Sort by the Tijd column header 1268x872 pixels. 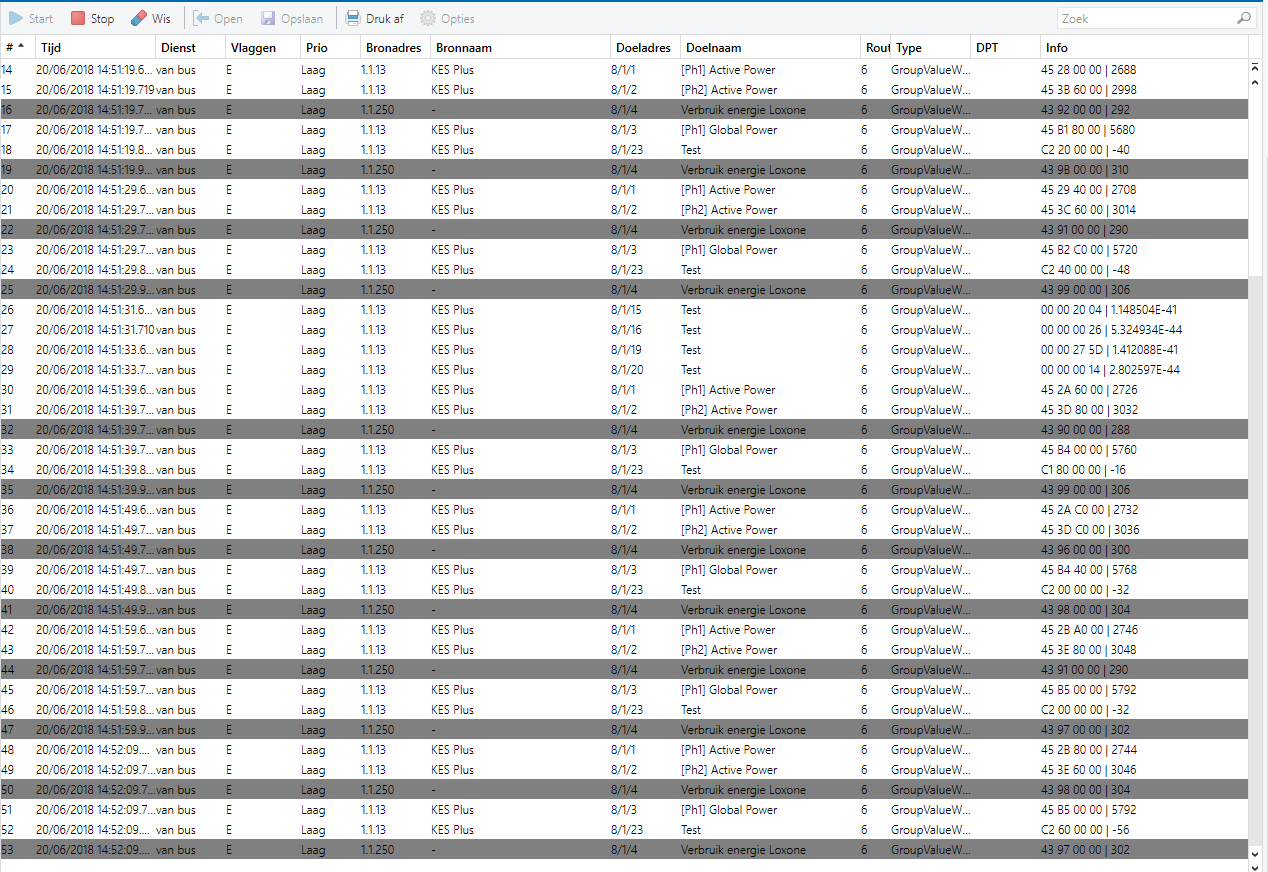pos(95,47)
